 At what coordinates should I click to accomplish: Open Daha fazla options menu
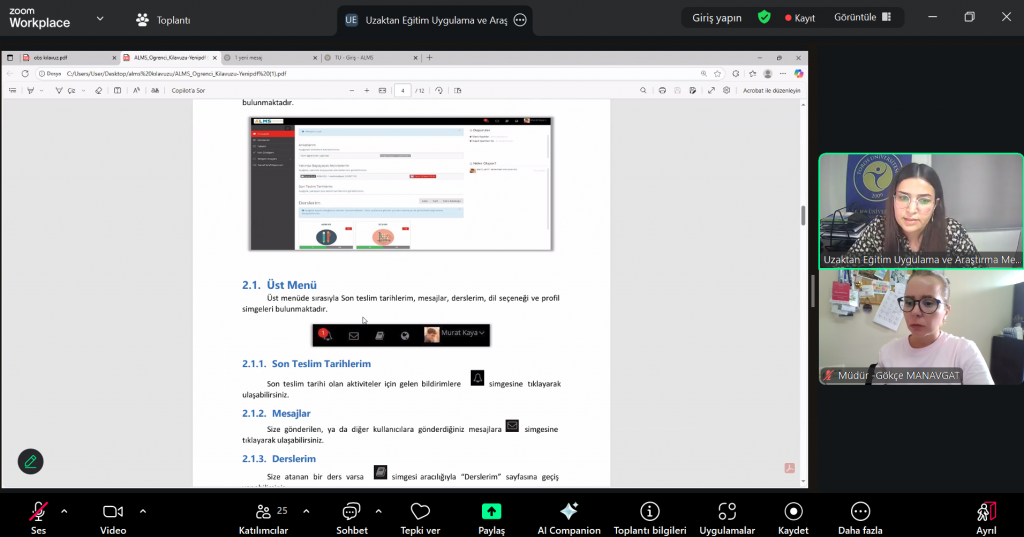pyautogui.click(x=860, y=516)
